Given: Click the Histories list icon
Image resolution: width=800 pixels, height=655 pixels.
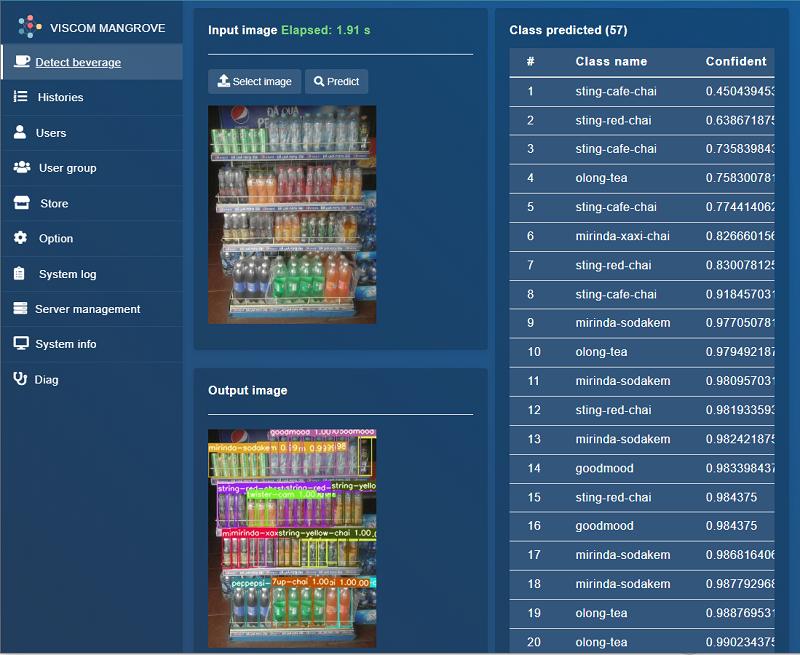Looking at the screenshot, I should click(x=20, y=97).
